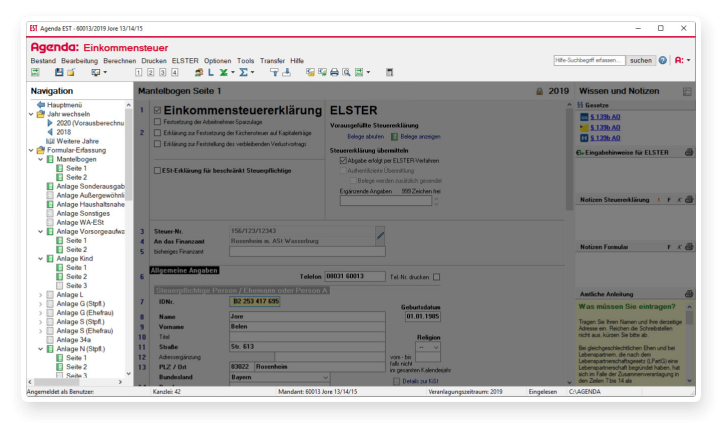Collapse the Mantelbogen tree node
This screenshot has height=434, width=728.
pyautogui.click(x=39, y=159)
